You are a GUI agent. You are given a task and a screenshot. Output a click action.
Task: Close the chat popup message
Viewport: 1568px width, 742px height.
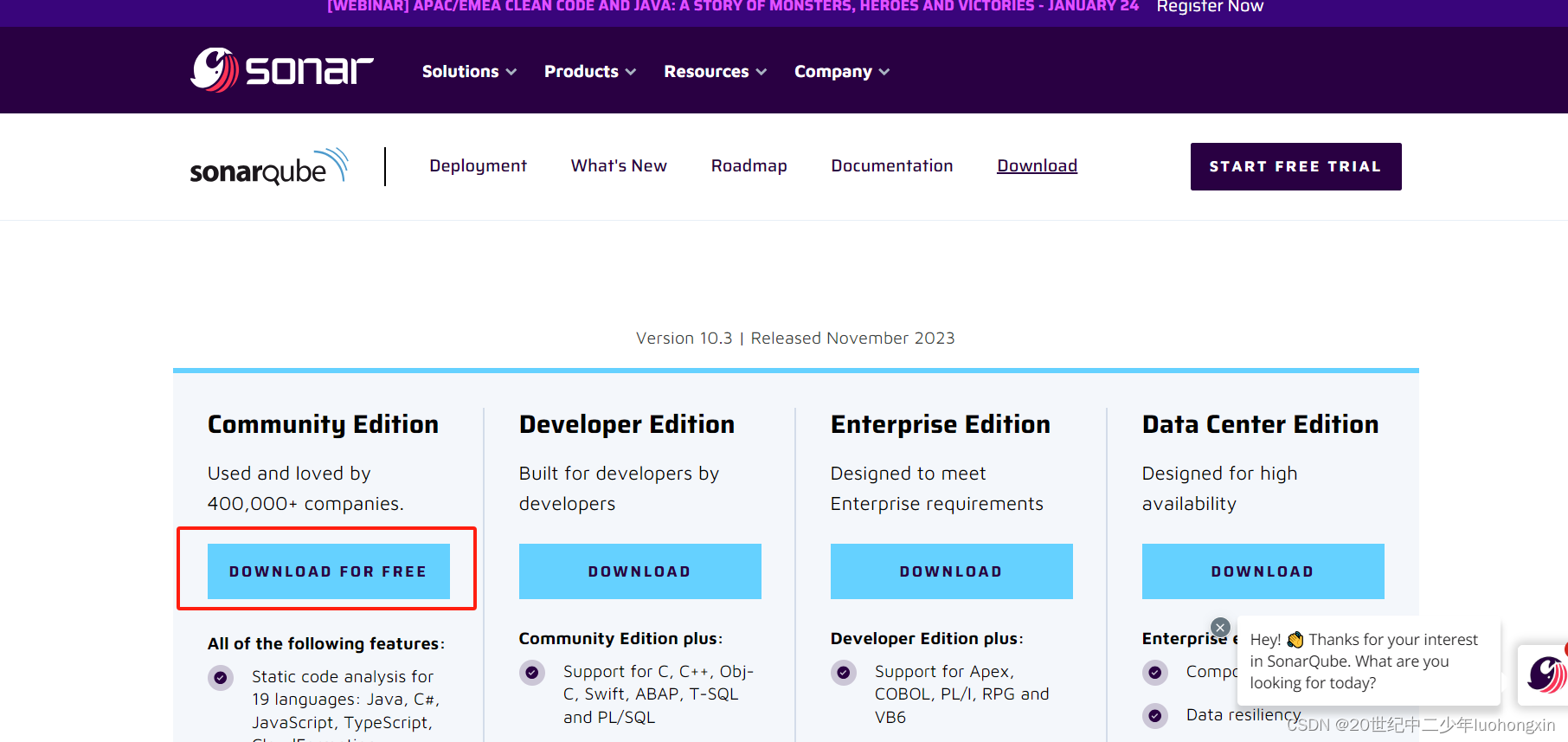1220,628
